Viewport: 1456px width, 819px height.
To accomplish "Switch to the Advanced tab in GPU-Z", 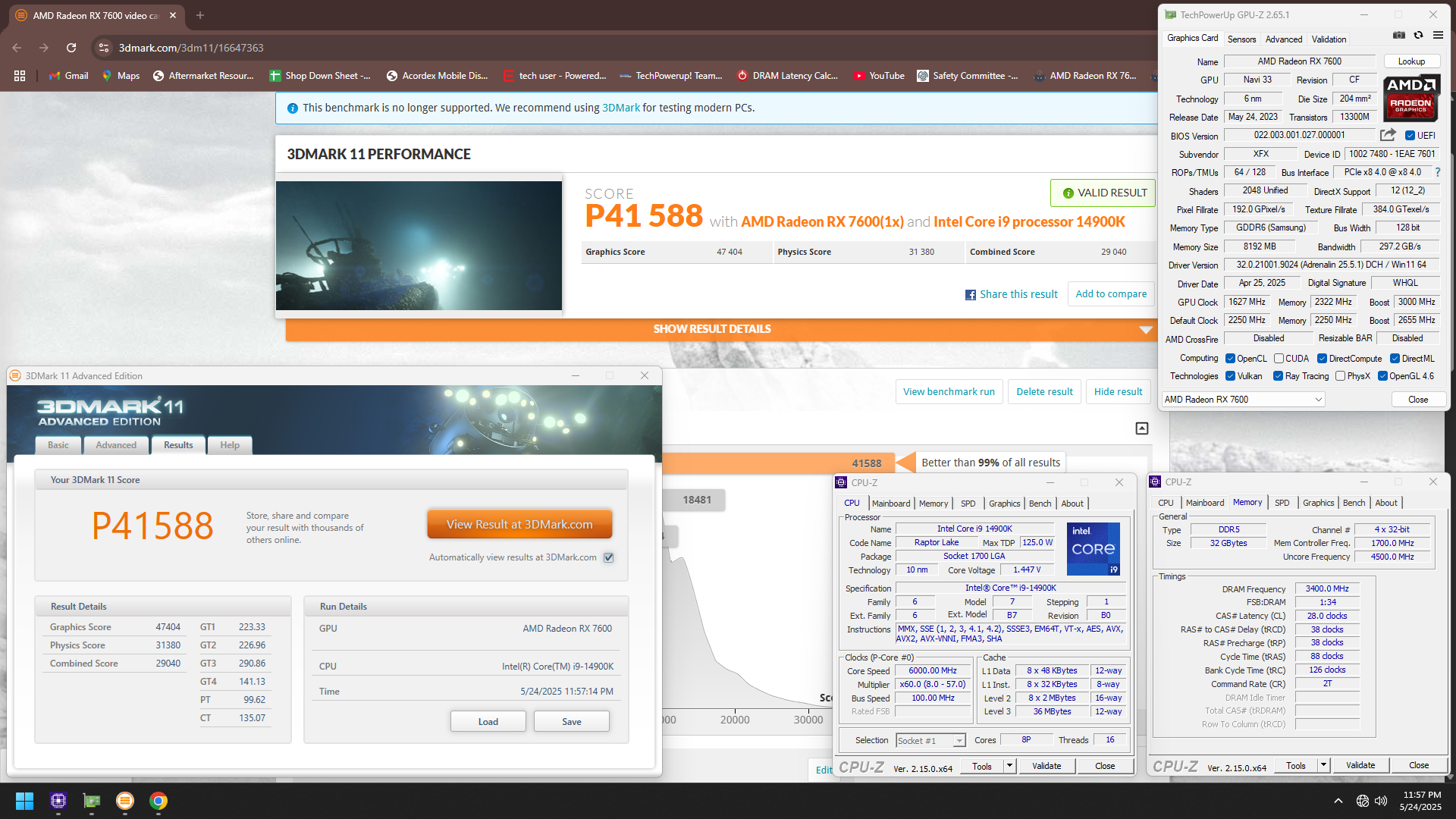I will (1284, 39).
